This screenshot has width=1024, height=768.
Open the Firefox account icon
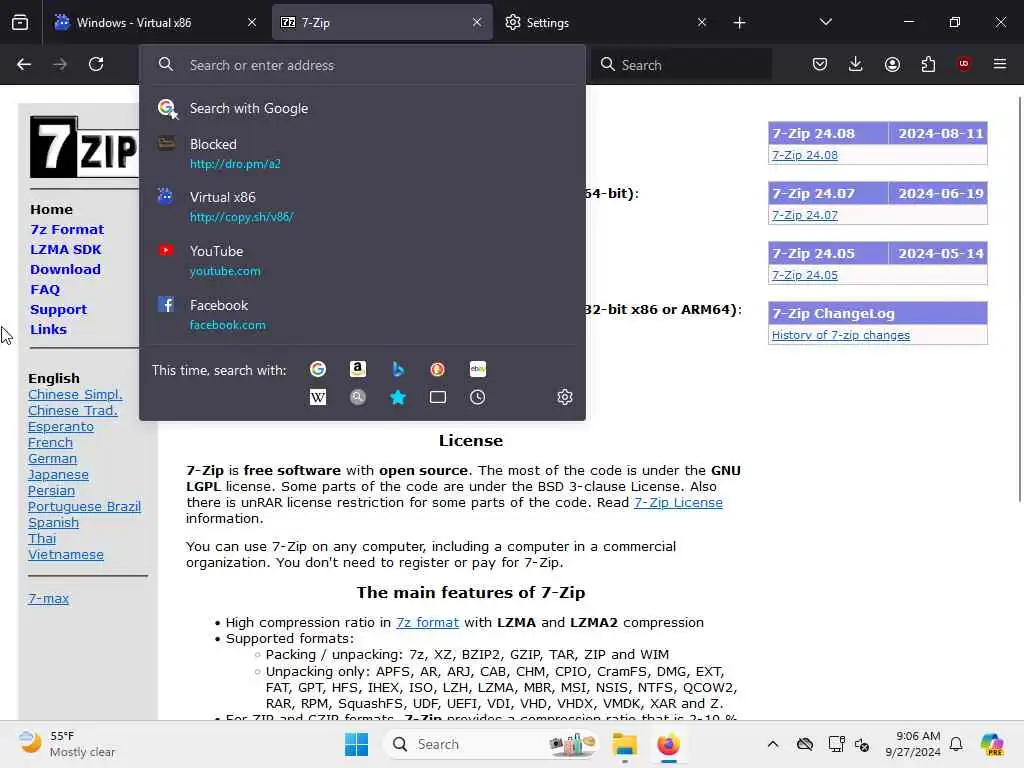point(892,64)
